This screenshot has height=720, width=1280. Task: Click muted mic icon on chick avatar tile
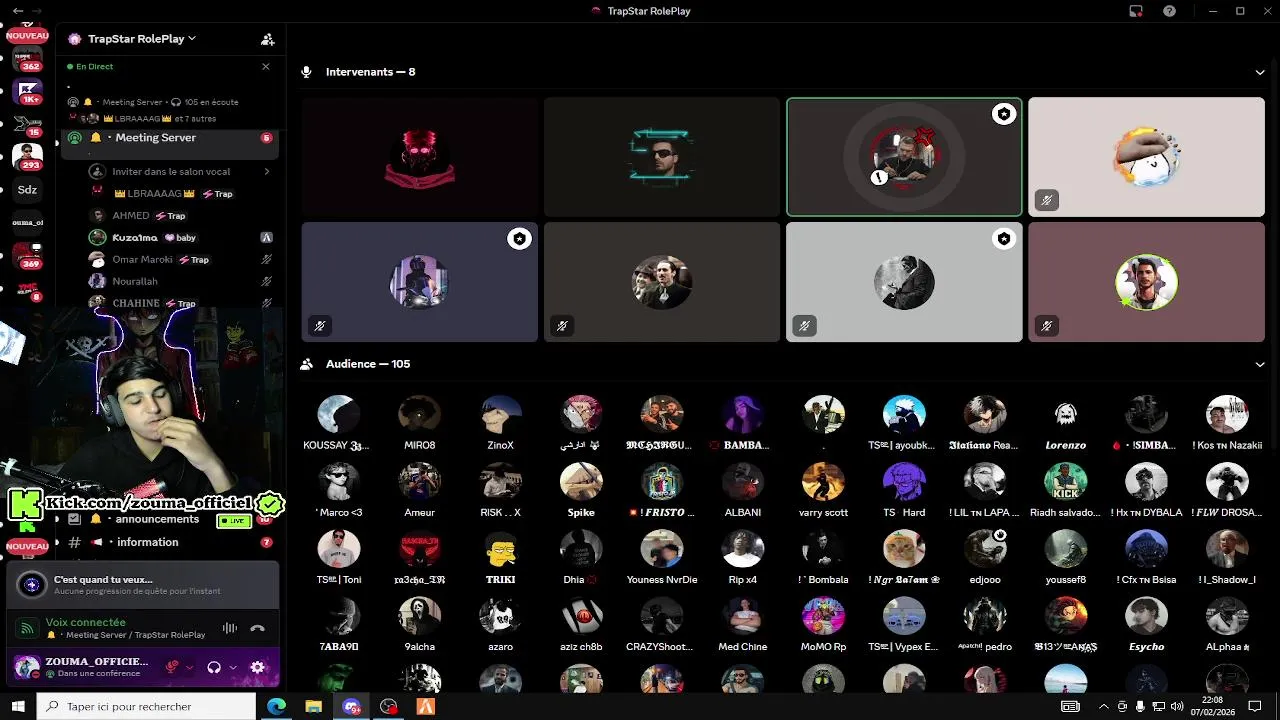pos(1047,200)
